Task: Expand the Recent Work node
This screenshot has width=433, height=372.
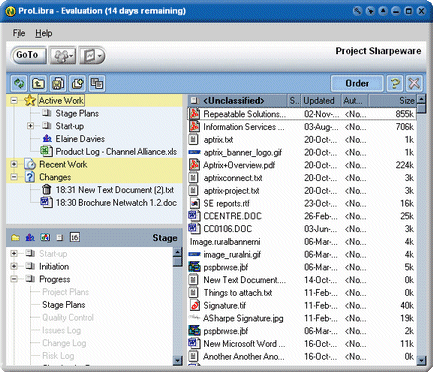Action: (14, 164)
